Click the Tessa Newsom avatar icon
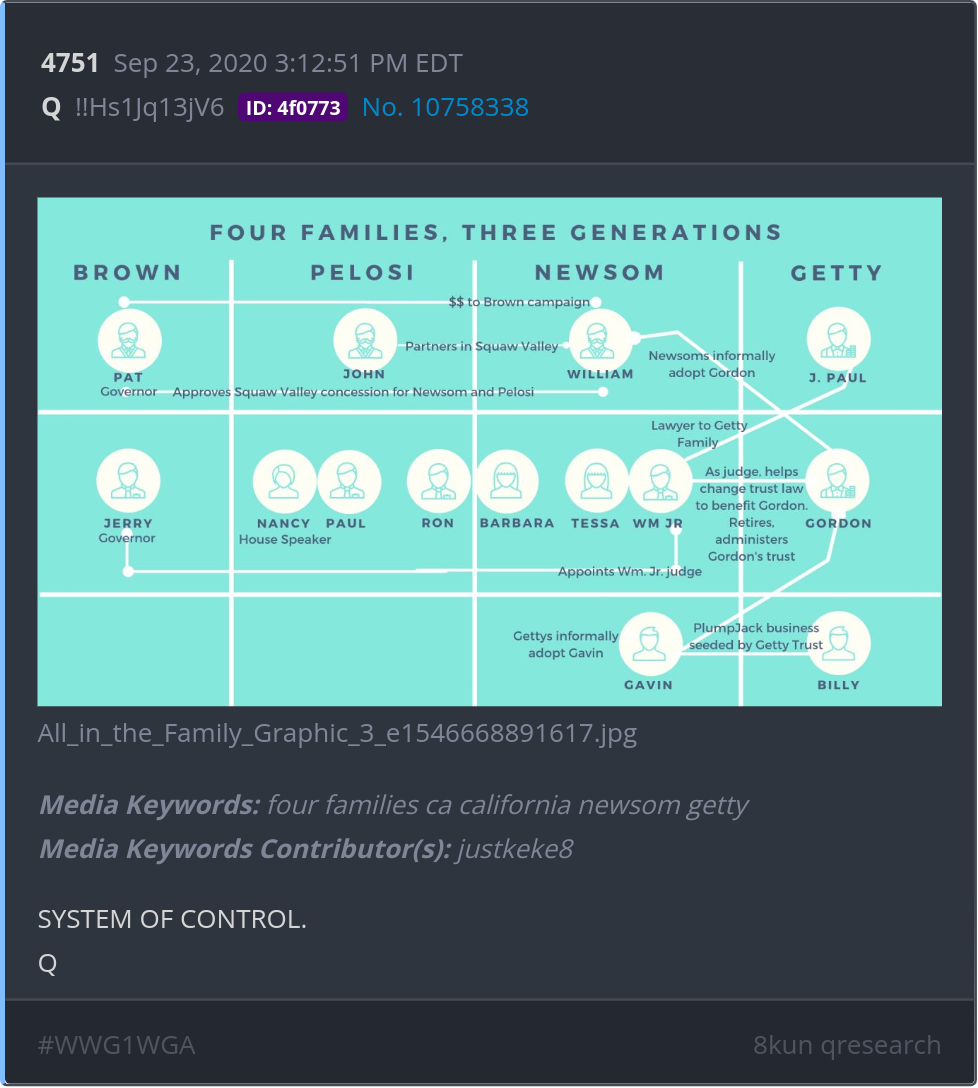 coord(597,481)
